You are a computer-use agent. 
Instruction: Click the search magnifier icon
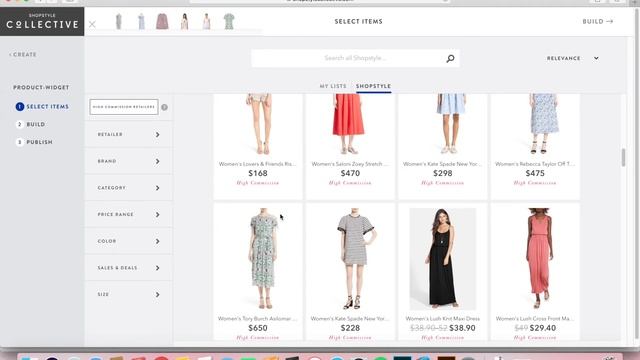450,58
